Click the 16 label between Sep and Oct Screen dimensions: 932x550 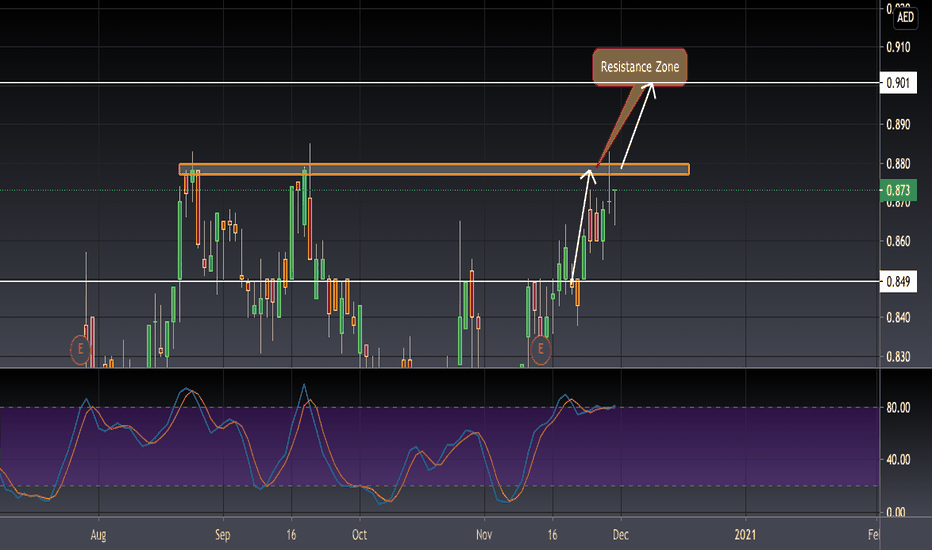291,535
